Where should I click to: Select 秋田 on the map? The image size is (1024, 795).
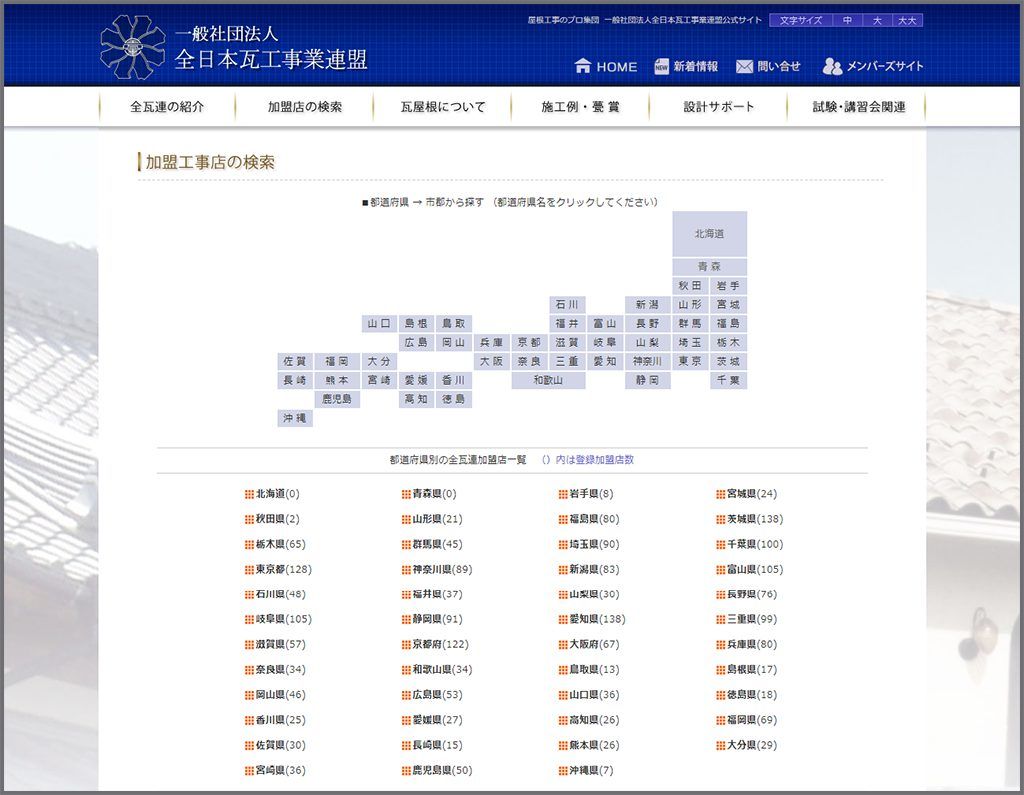click(x=690, y=285)
